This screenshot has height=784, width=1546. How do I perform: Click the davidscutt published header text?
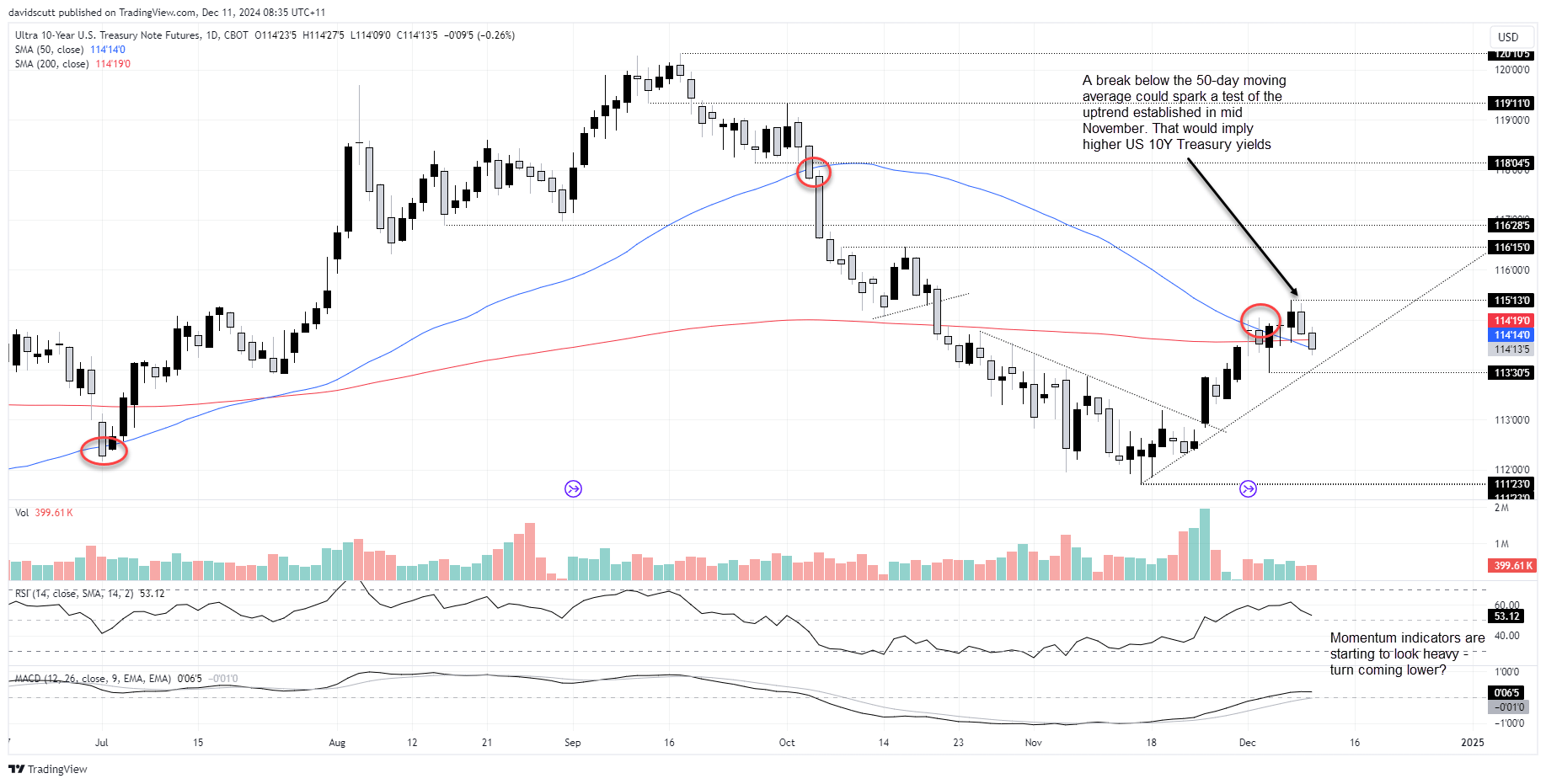point(167,13)
